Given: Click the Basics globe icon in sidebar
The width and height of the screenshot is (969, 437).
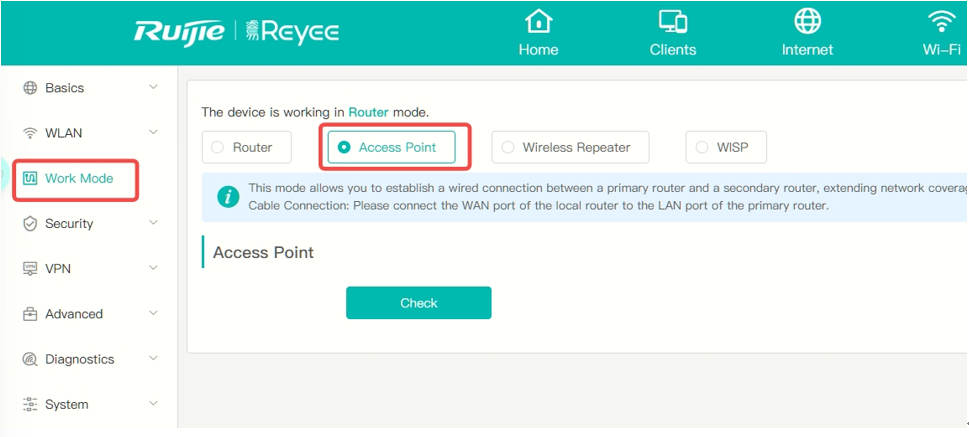Looking at the screenshot, I should click(x=30, y=88).
